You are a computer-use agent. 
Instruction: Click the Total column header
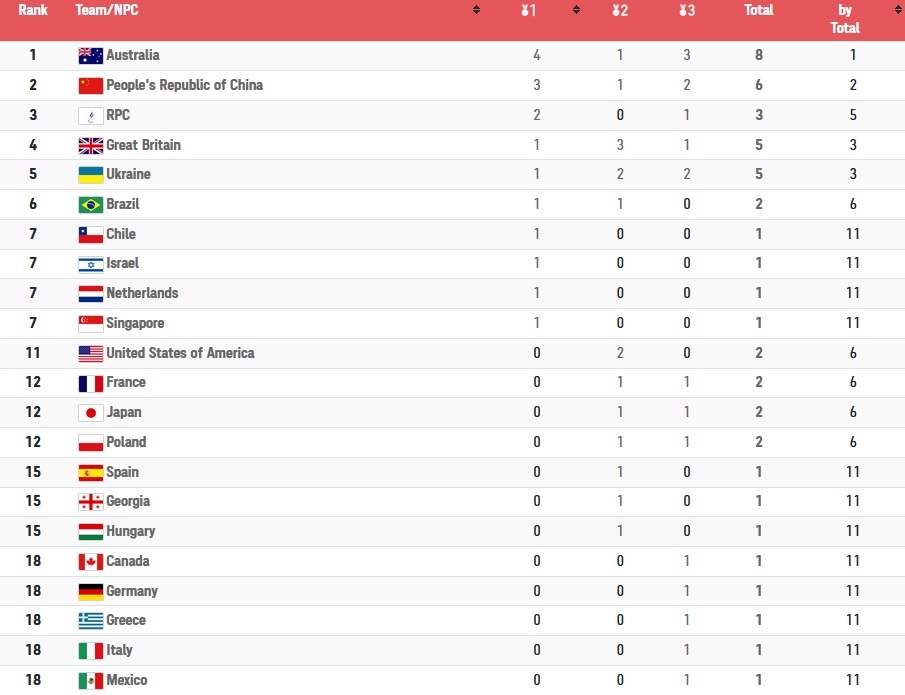coord(758,10)
